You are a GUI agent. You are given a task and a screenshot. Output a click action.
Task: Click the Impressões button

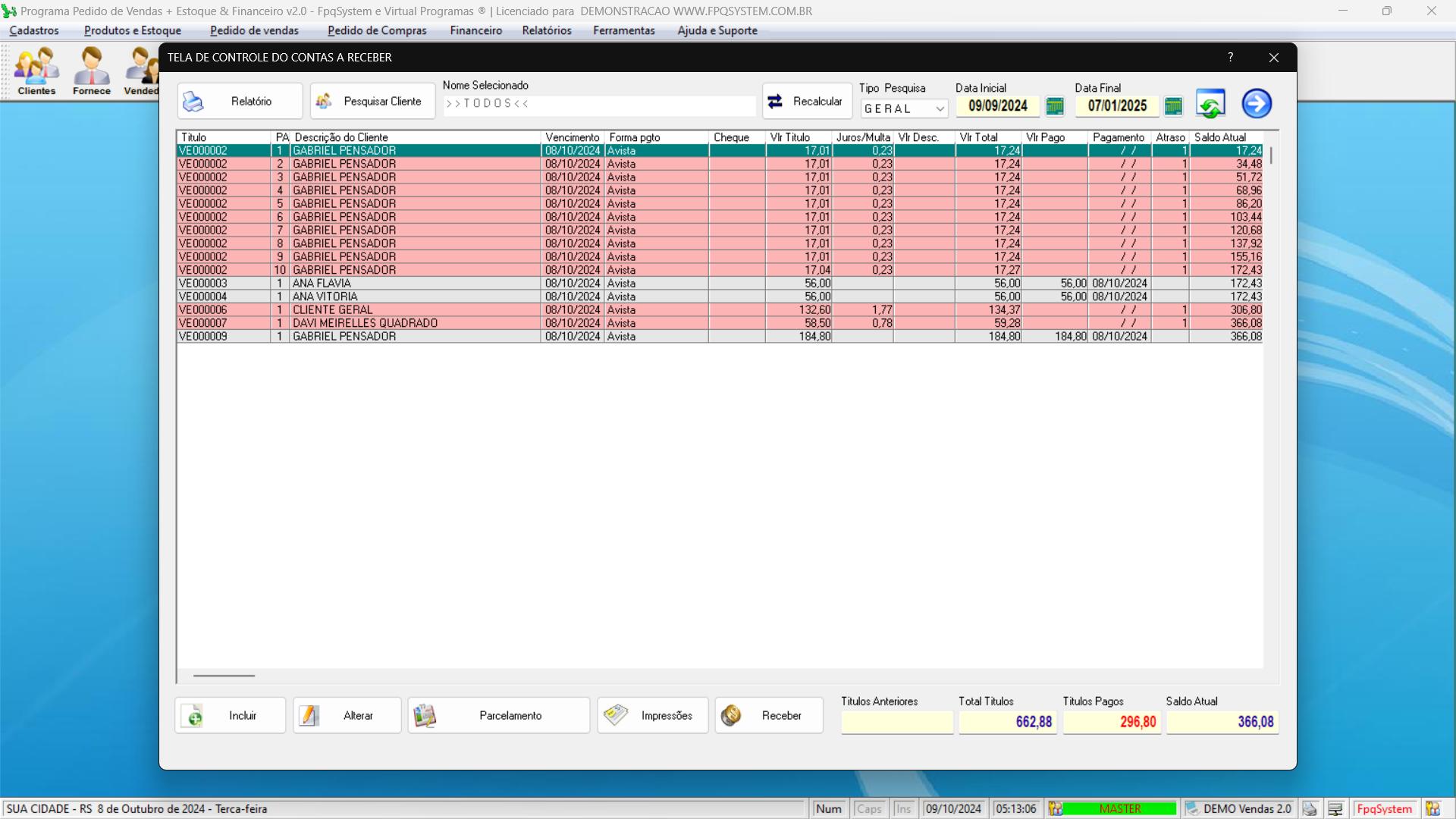pos(653,715)
